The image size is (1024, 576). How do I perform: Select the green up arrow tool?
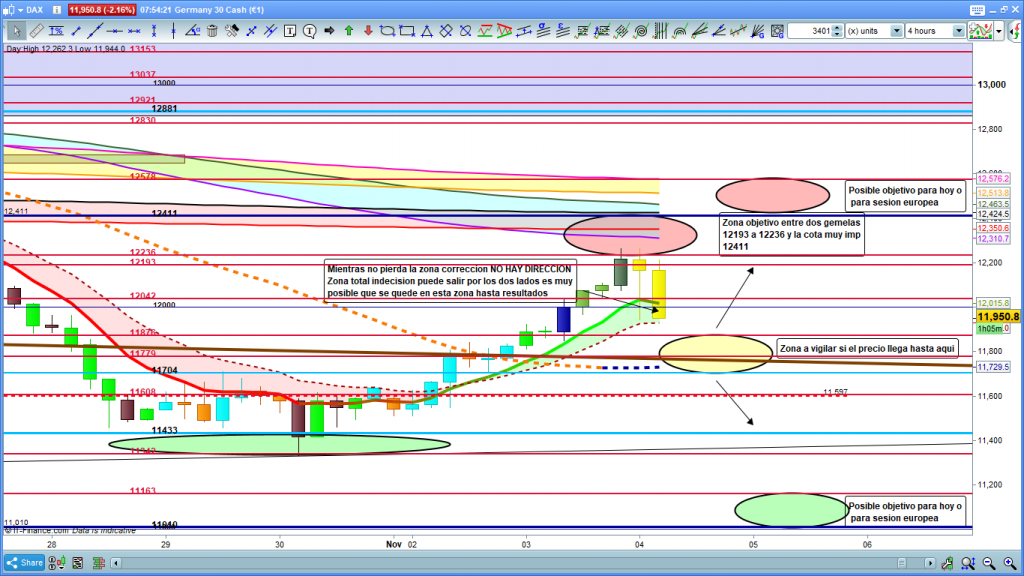coord(348,31)
